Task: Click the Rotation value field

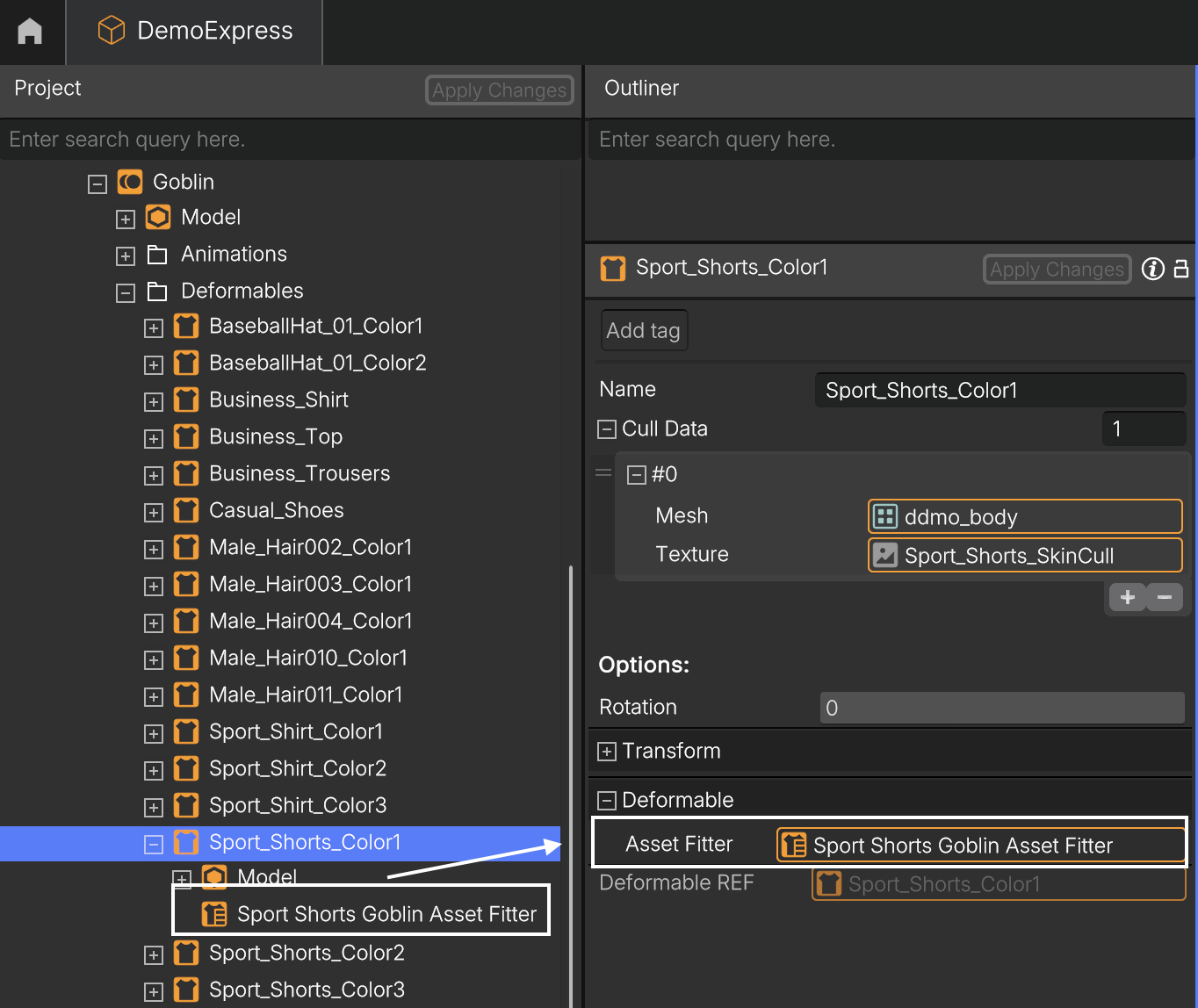Action: click(1002, 708)
